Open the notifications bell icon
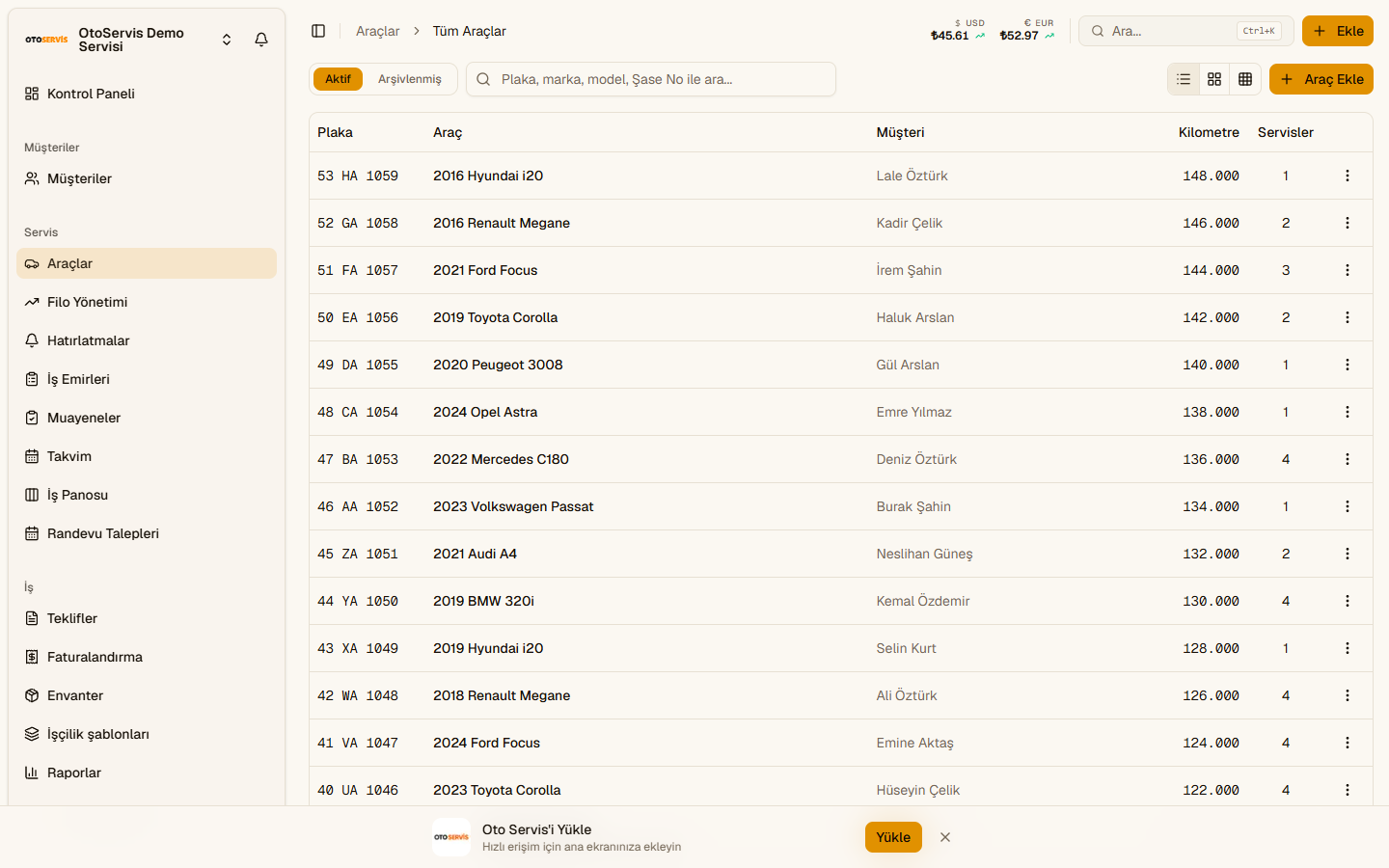 tap(261, 40)
